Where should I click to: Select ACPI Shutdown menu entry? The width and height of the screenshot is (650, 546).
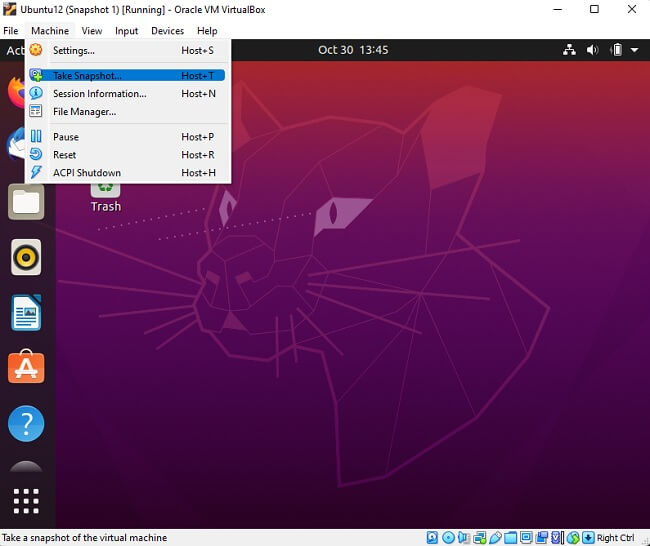coord(87,173)
